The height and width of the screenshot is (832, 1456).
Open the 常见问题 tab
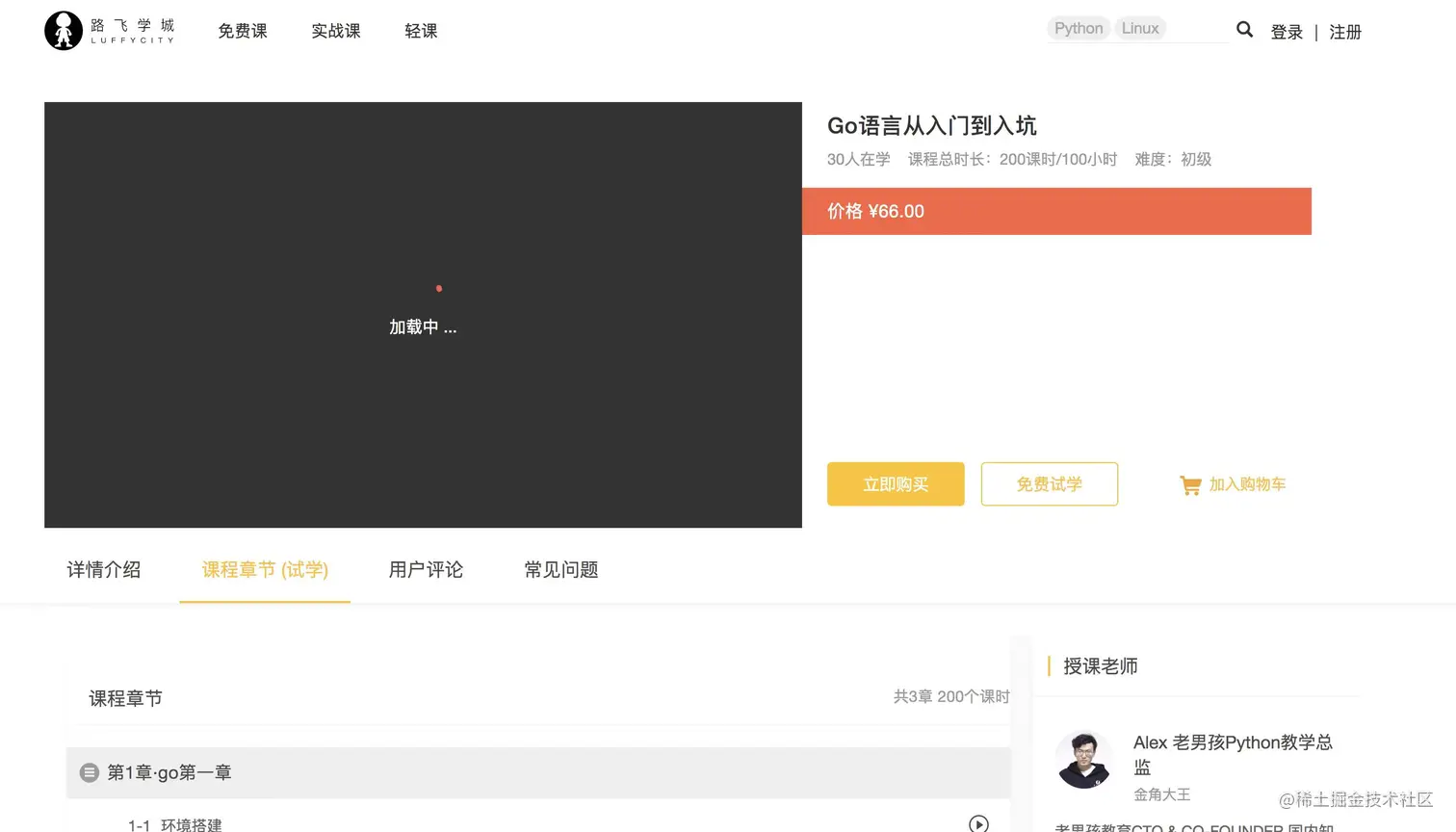[561, 570]
